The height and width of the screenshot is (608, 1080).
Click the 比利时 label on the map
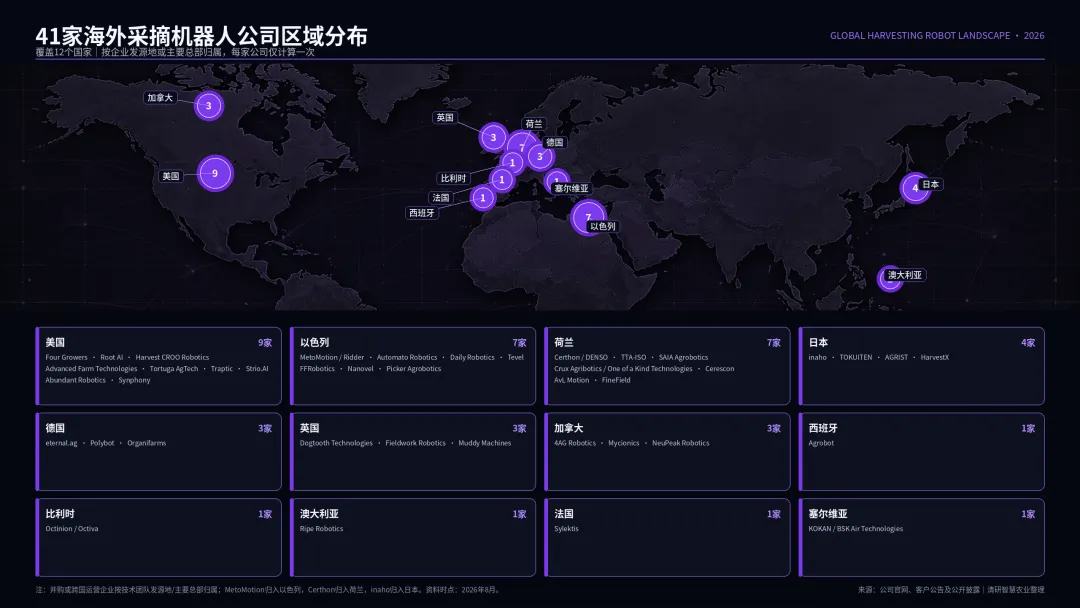click(x=453, y=178)
